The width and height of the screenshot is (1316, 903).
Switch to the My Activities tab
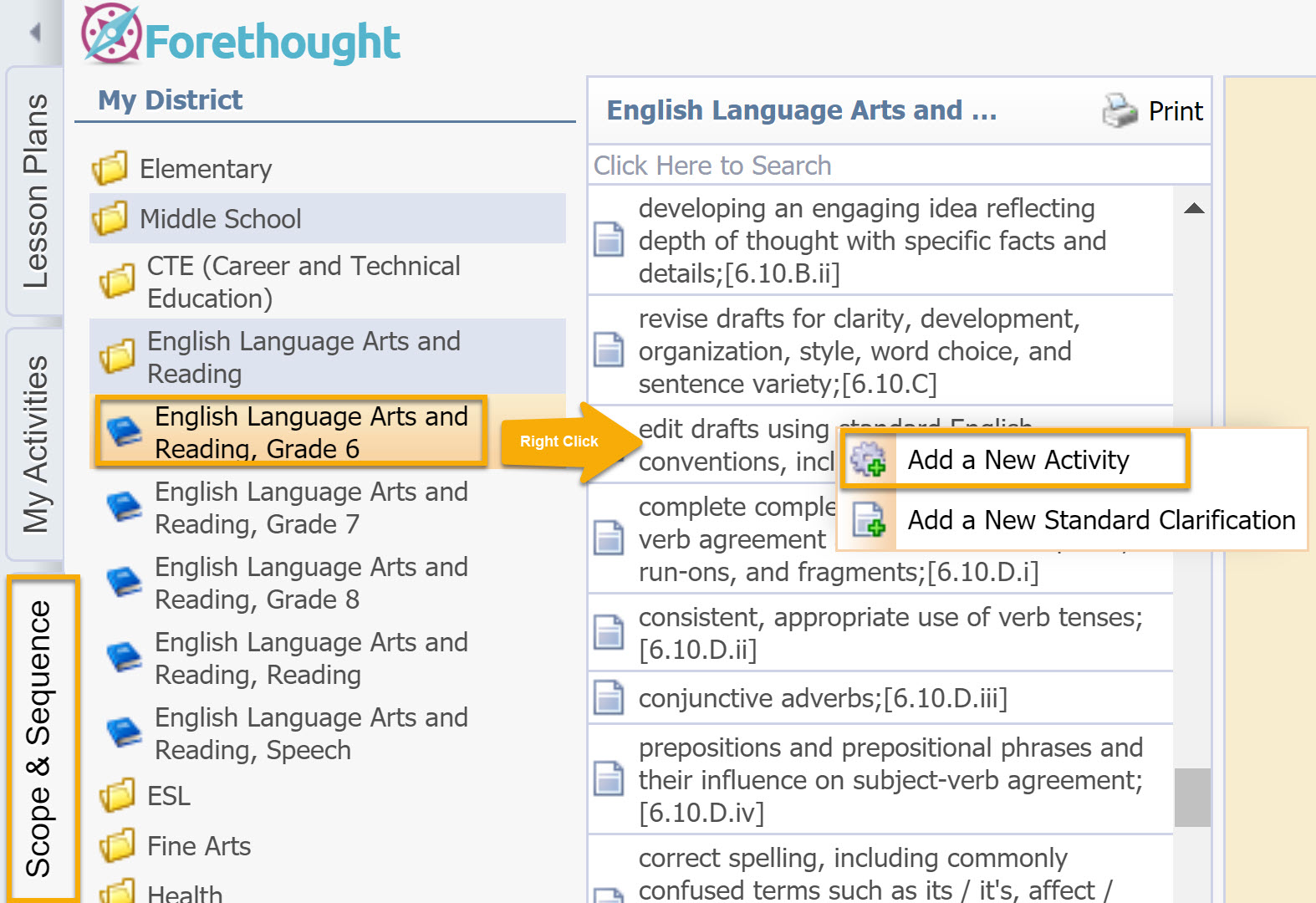pyautogui.click(x=34, y=444)
